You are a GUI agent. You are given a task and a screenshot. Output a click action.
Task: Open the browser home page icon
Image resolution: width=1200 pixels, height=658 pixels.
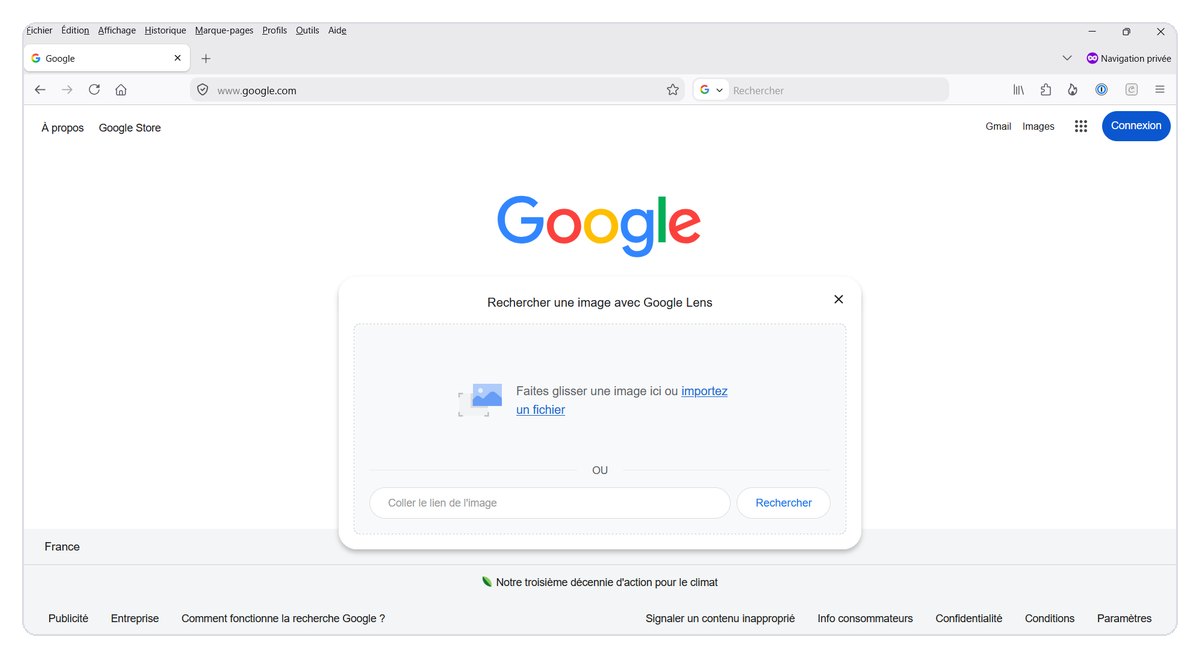pos(121,90)
